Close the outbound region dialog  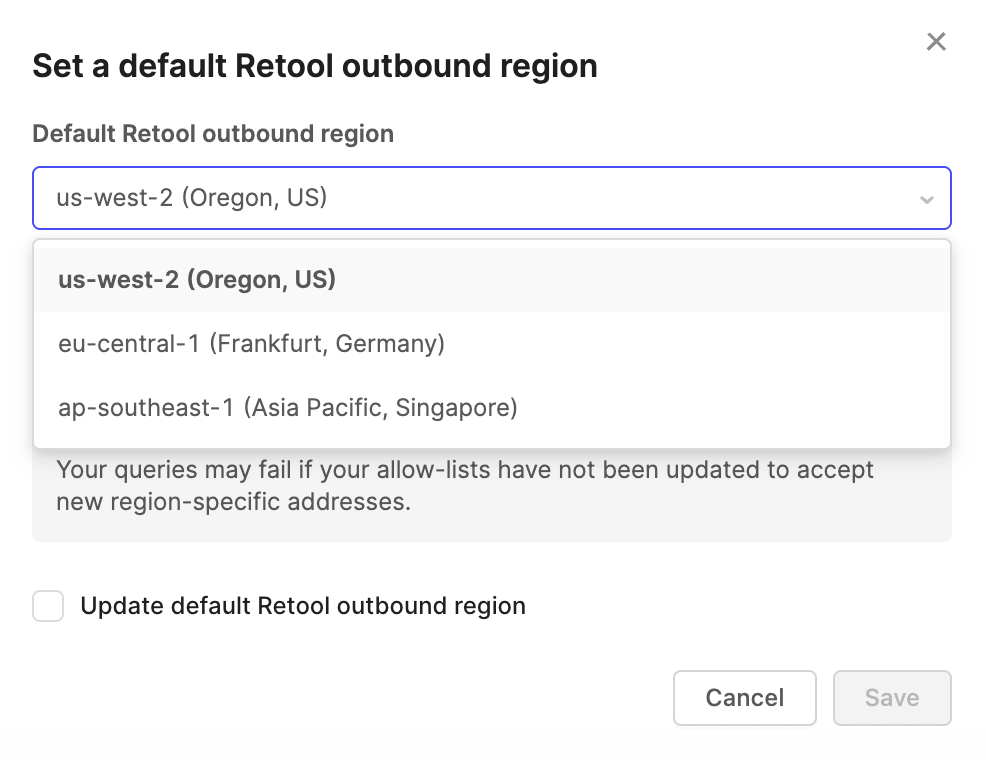pos(936,42)
